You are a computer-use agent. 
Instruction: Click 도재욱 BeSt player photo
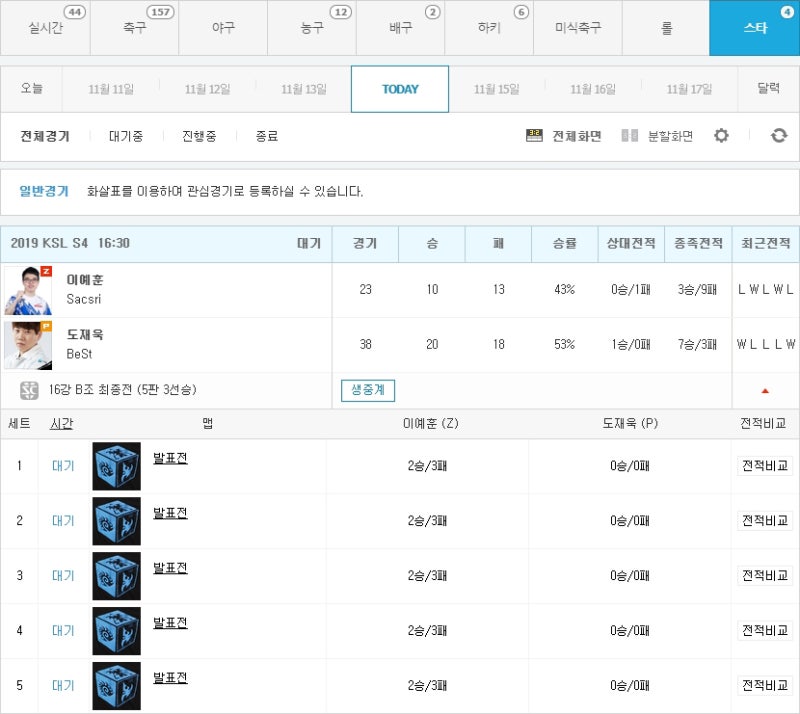[x=28, y=345]
